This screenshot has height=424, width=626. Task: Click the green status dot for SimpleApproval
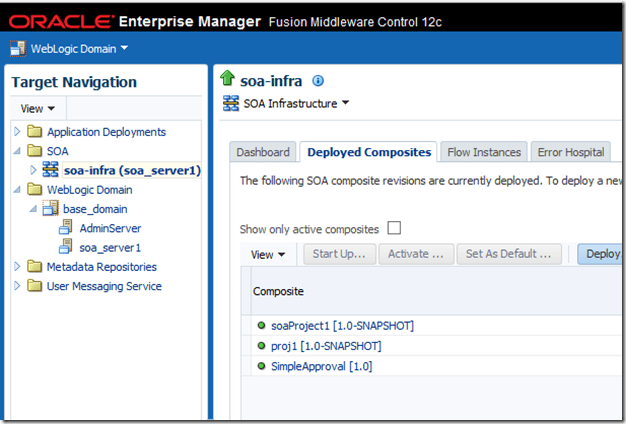261,365
